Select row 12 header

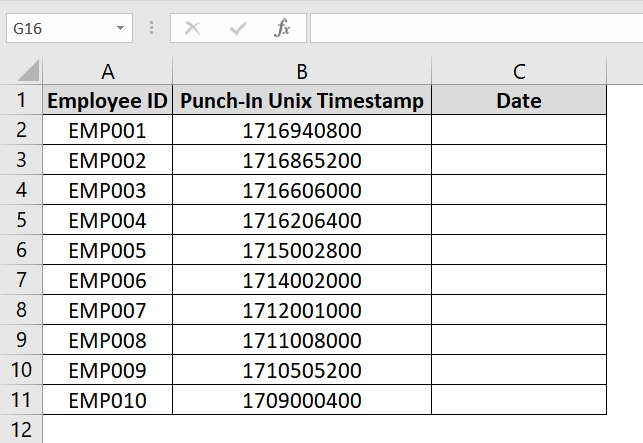pyautogui.click(x=21, y=429)
